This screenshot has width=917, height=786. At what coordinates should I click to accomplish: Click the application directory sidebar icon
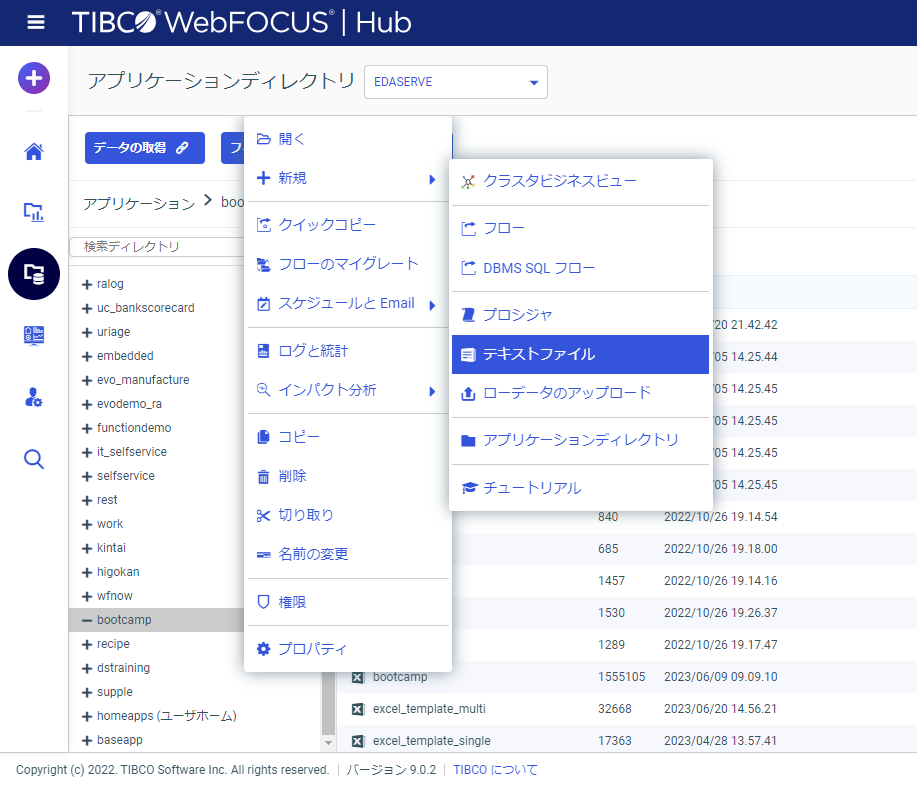34,274
